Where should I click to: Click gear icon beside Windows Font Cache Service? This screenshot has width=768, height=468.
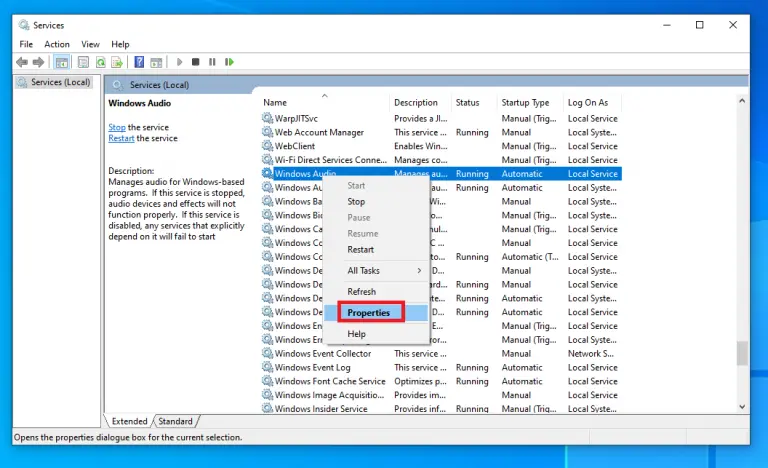tap(267, 381)
